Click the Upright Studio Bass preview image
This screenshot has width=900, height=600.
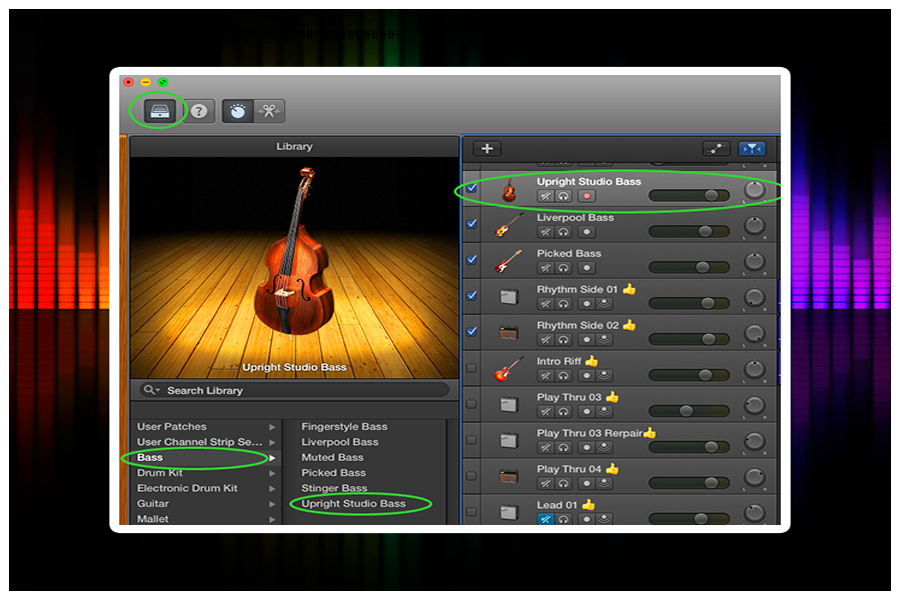coord(294,268)
